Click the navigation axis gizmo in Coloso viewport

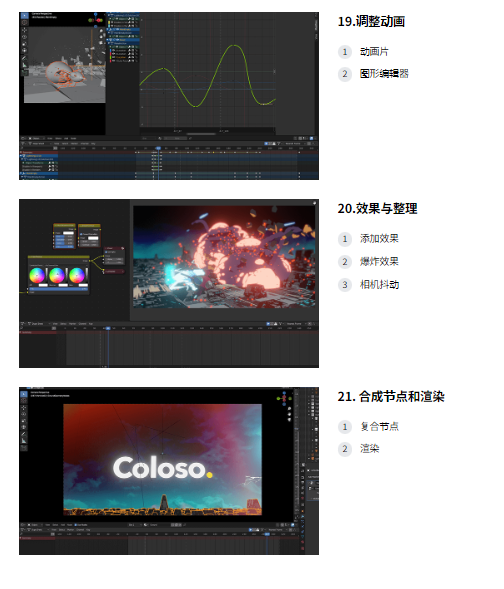pos(284,398)
